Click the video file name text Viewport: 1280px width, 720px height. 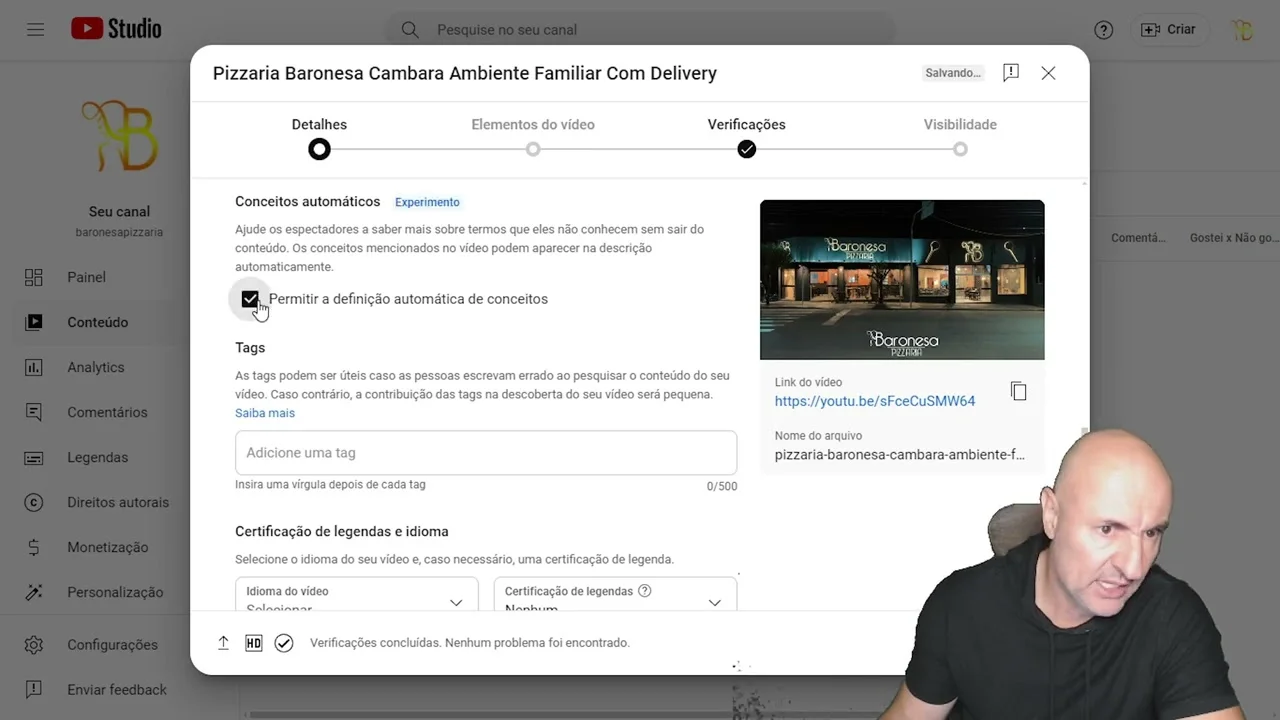coord(900,455)
